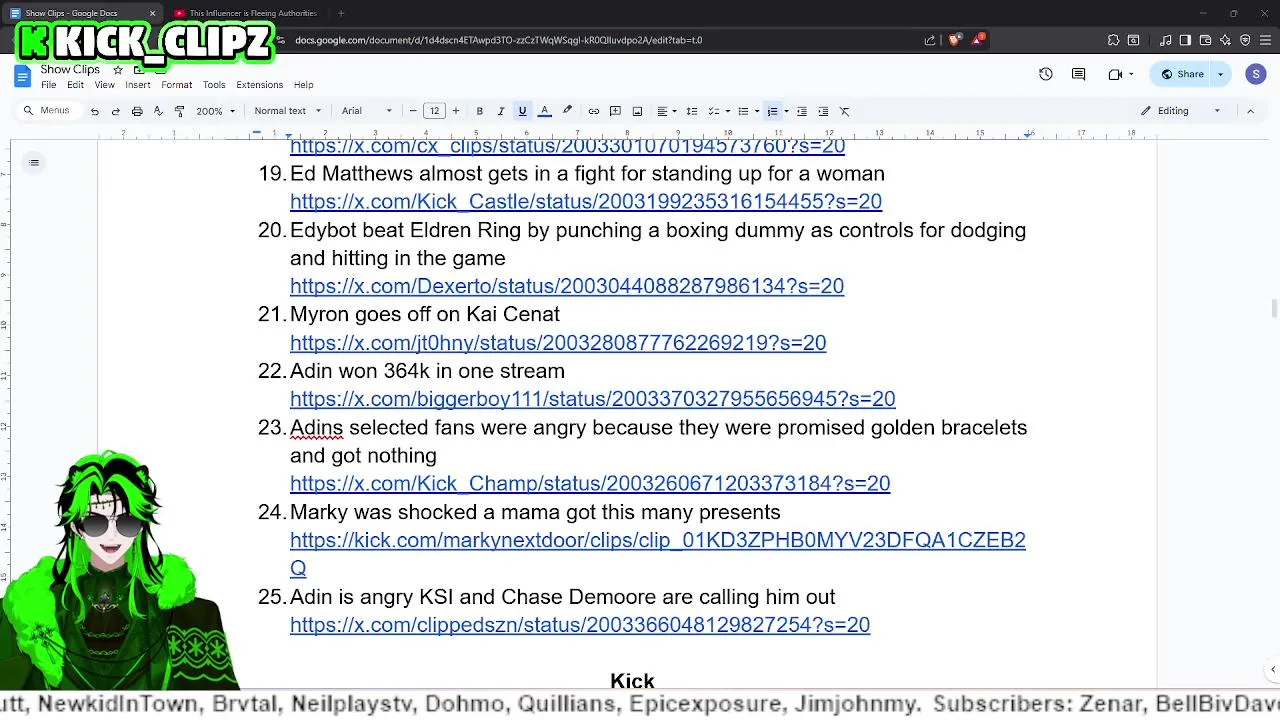Insert image from the toolbar
The height and width of the screenshot is (720, 1280).
pos(637,111)
